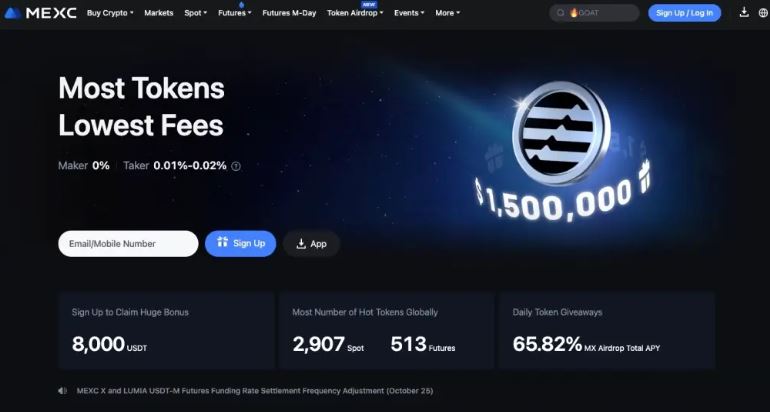Screen dimensions: 770x412
Task: Expand the Buy Crypto dropdown
Action: (x=110, y=13)
